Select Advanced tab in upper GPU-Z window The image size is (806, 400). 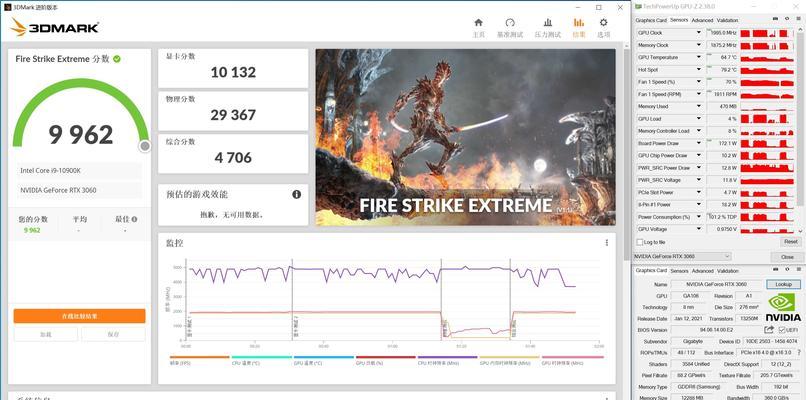click(702, 20)
